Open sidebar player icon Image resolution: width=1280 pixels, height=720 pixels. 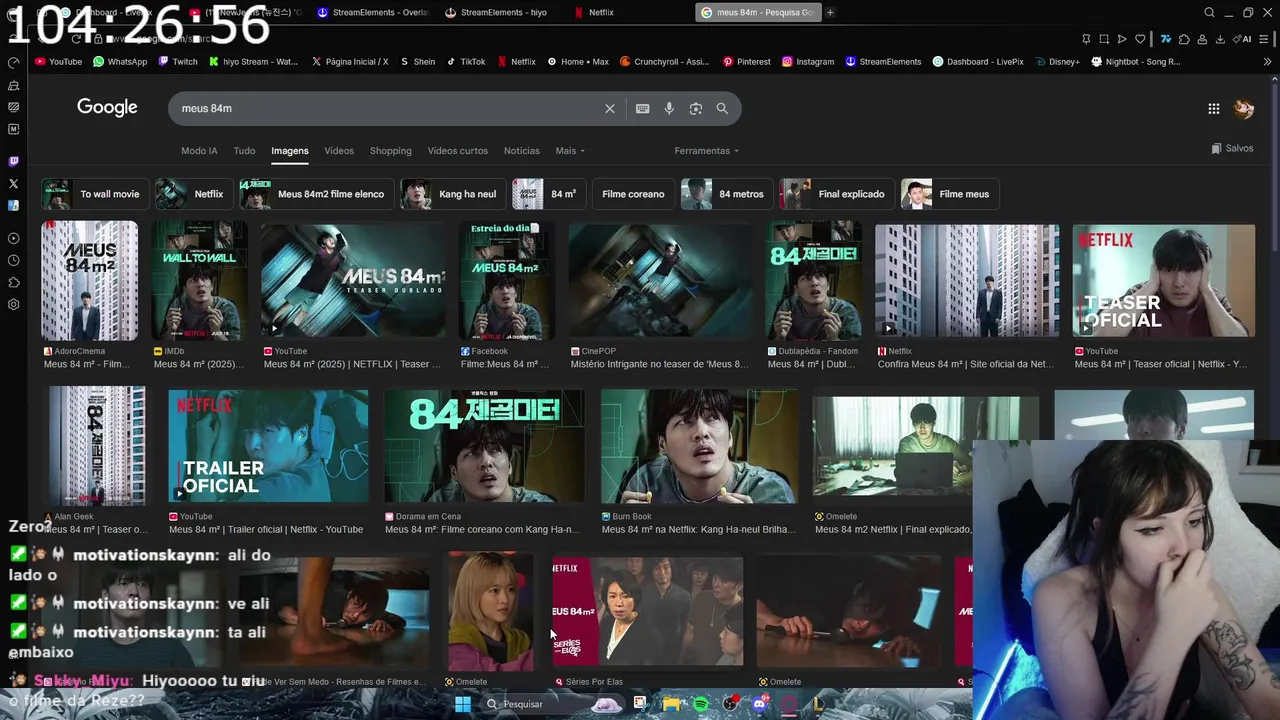pyautogui.click(x=13, y=238)
